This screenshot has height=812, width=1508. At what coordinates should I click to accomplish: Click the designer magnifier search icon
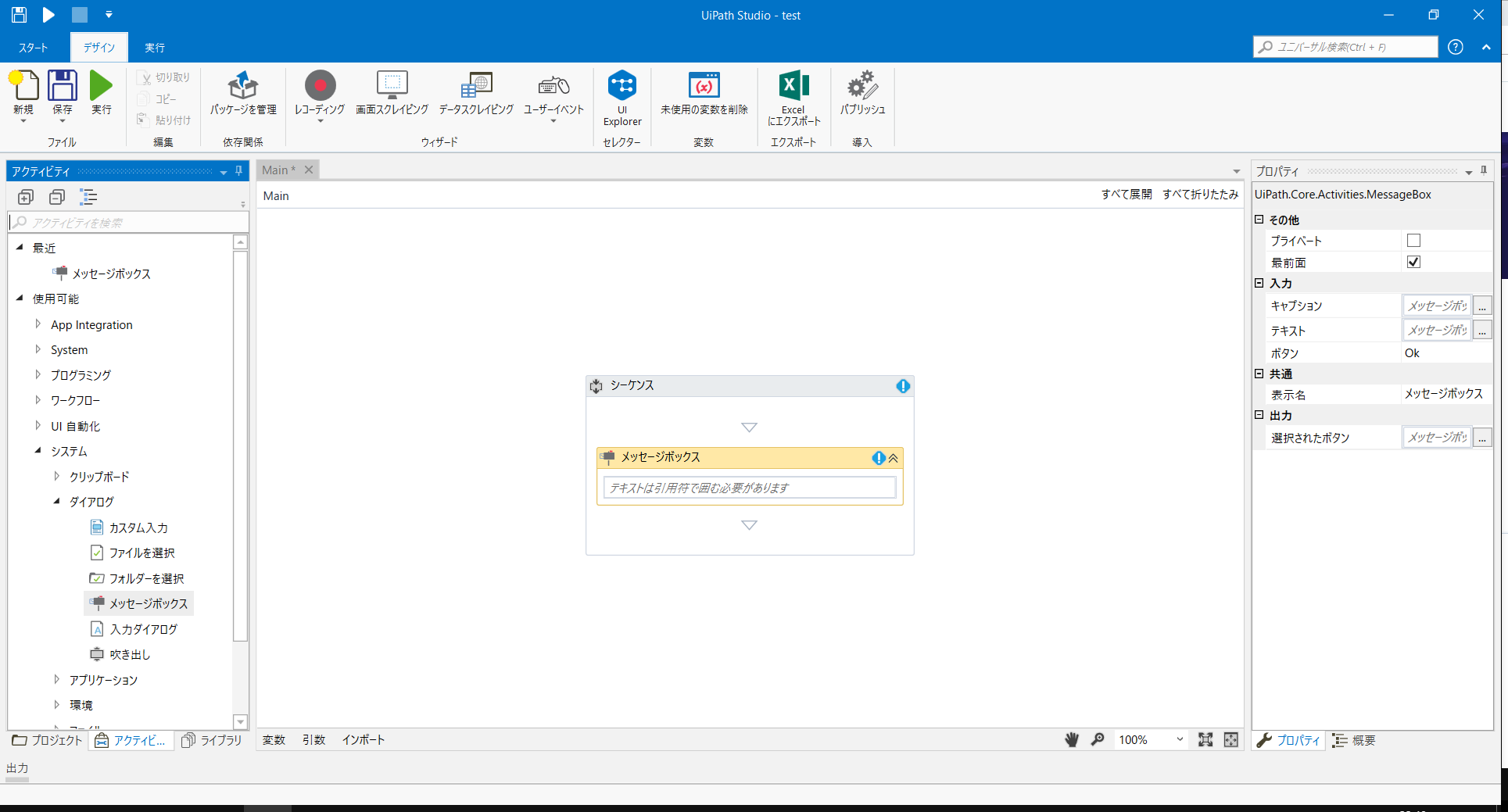pos(1098,739)
